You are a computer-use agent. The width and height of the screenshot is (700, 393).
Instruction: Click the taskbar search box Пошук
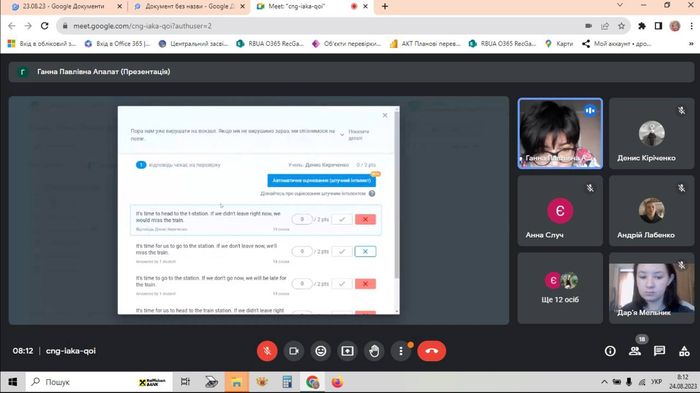click(100, 382)
